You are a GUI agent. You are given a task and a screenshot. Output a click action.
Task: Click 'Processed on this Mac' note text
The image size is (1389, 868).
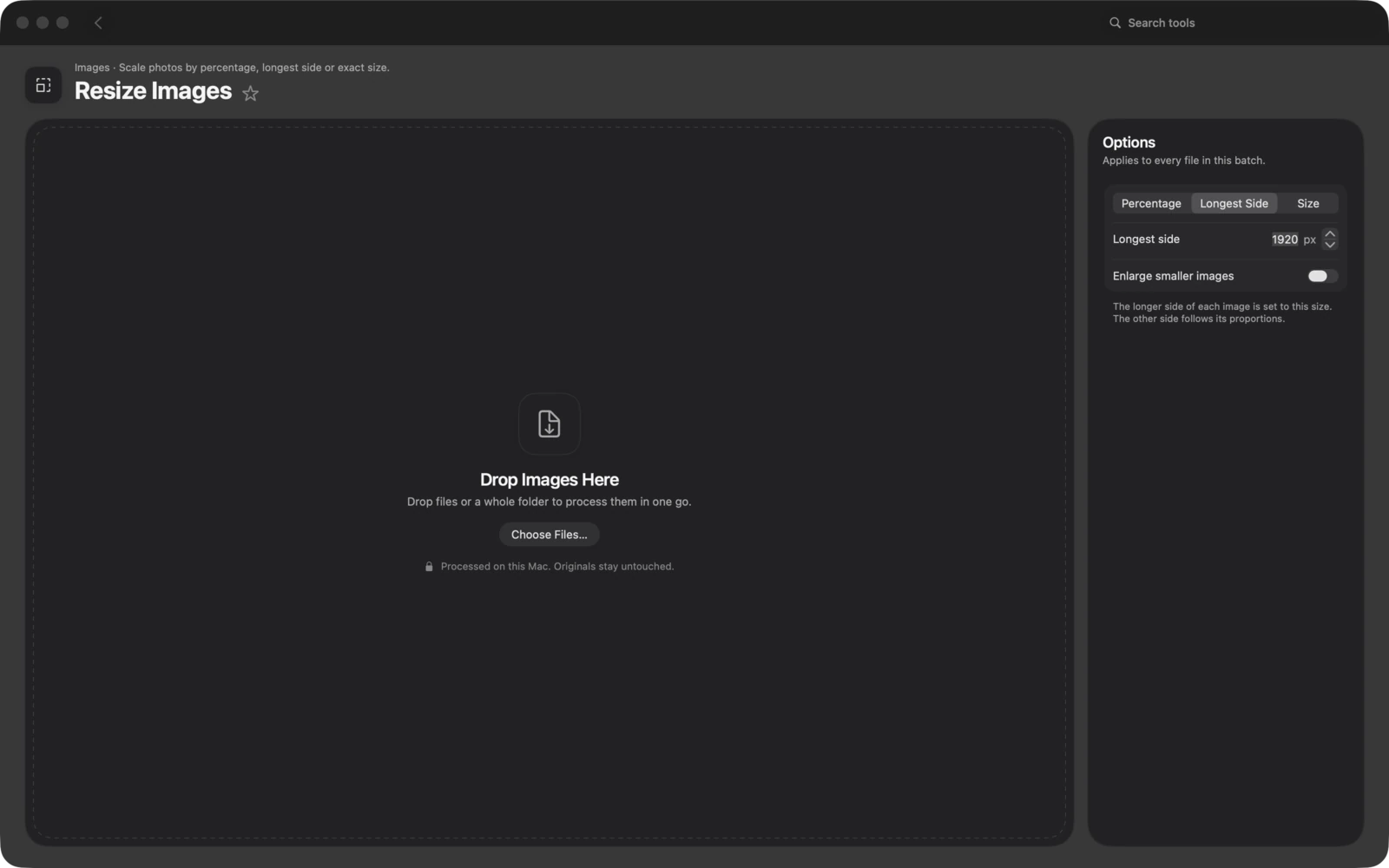tap(556, 567)
